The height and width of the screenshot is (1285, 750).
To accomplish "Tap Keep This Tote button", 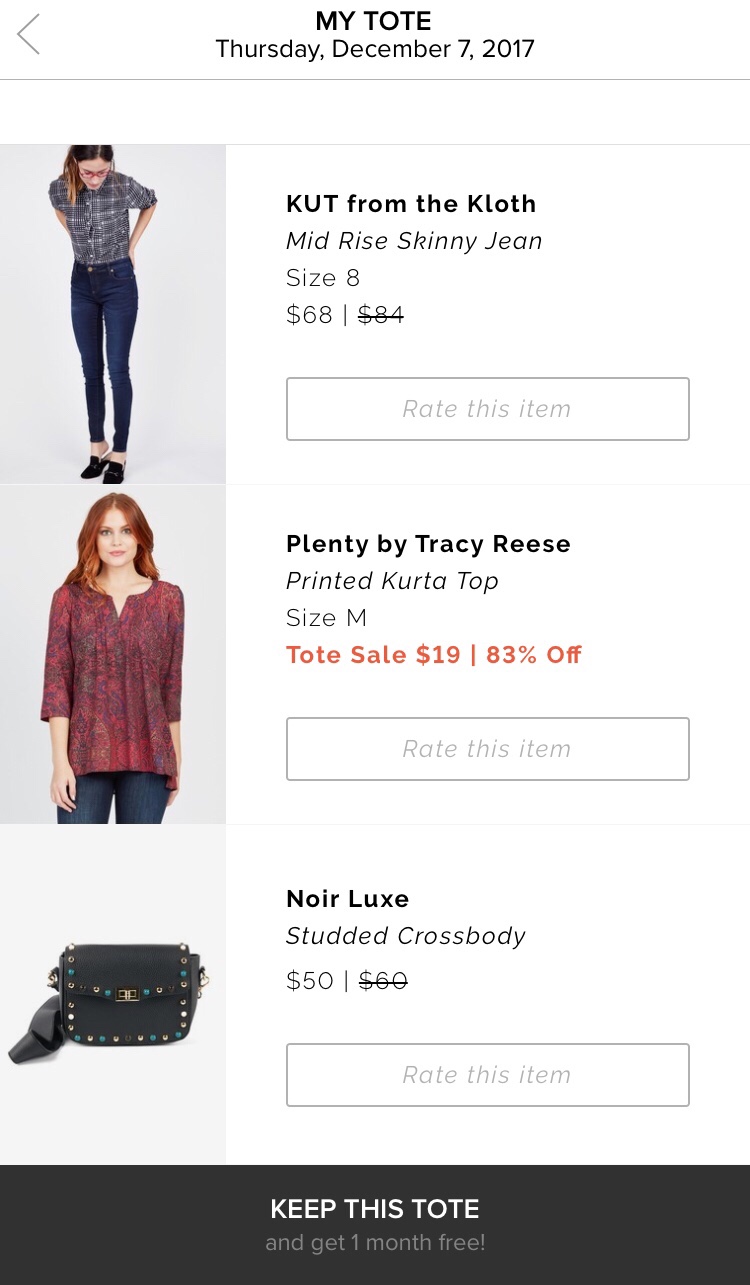I will click(x=375, y=1225).
